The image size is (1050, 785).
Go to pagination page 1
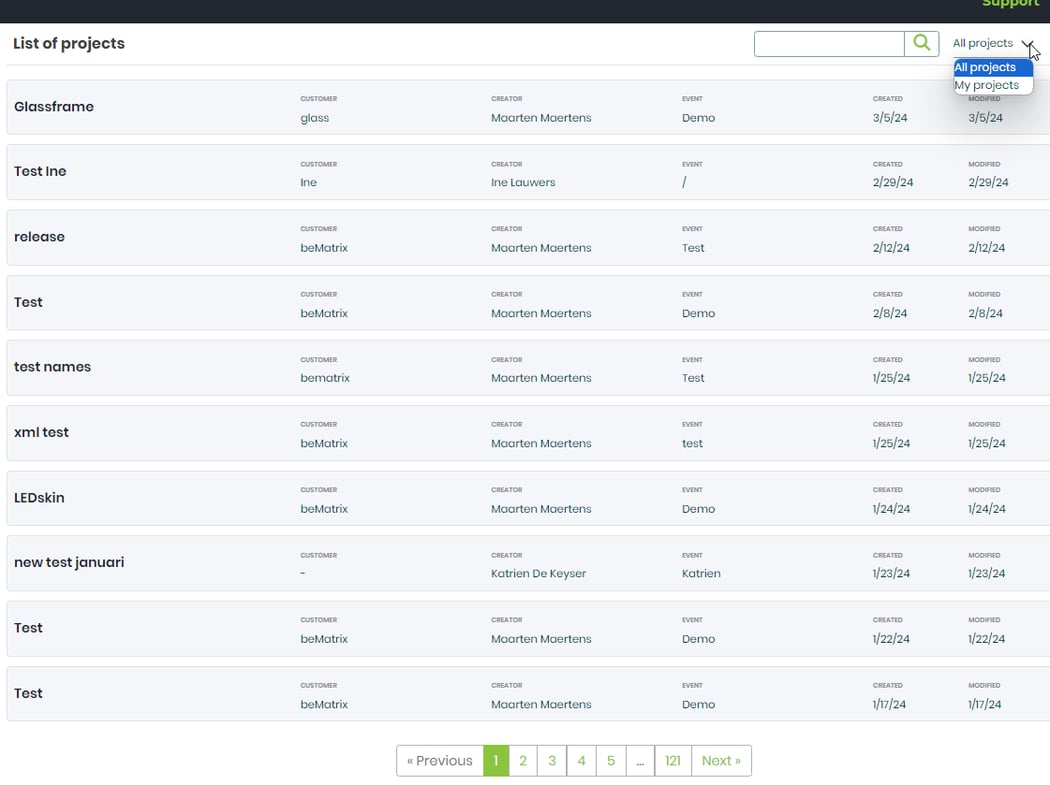(496, 761)
